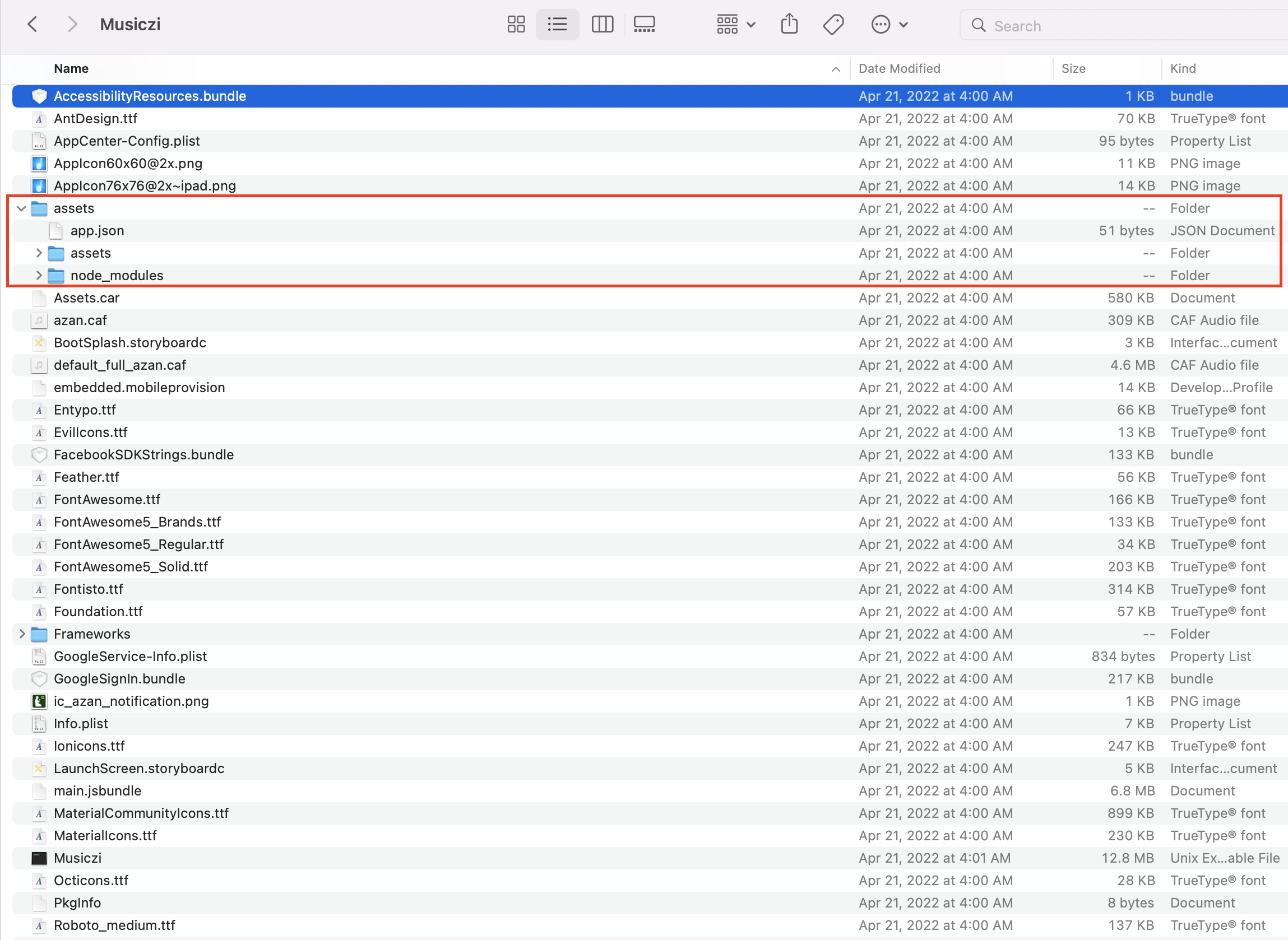Open gallery view mode
The image size is (1288, 940).
[643, 25]
